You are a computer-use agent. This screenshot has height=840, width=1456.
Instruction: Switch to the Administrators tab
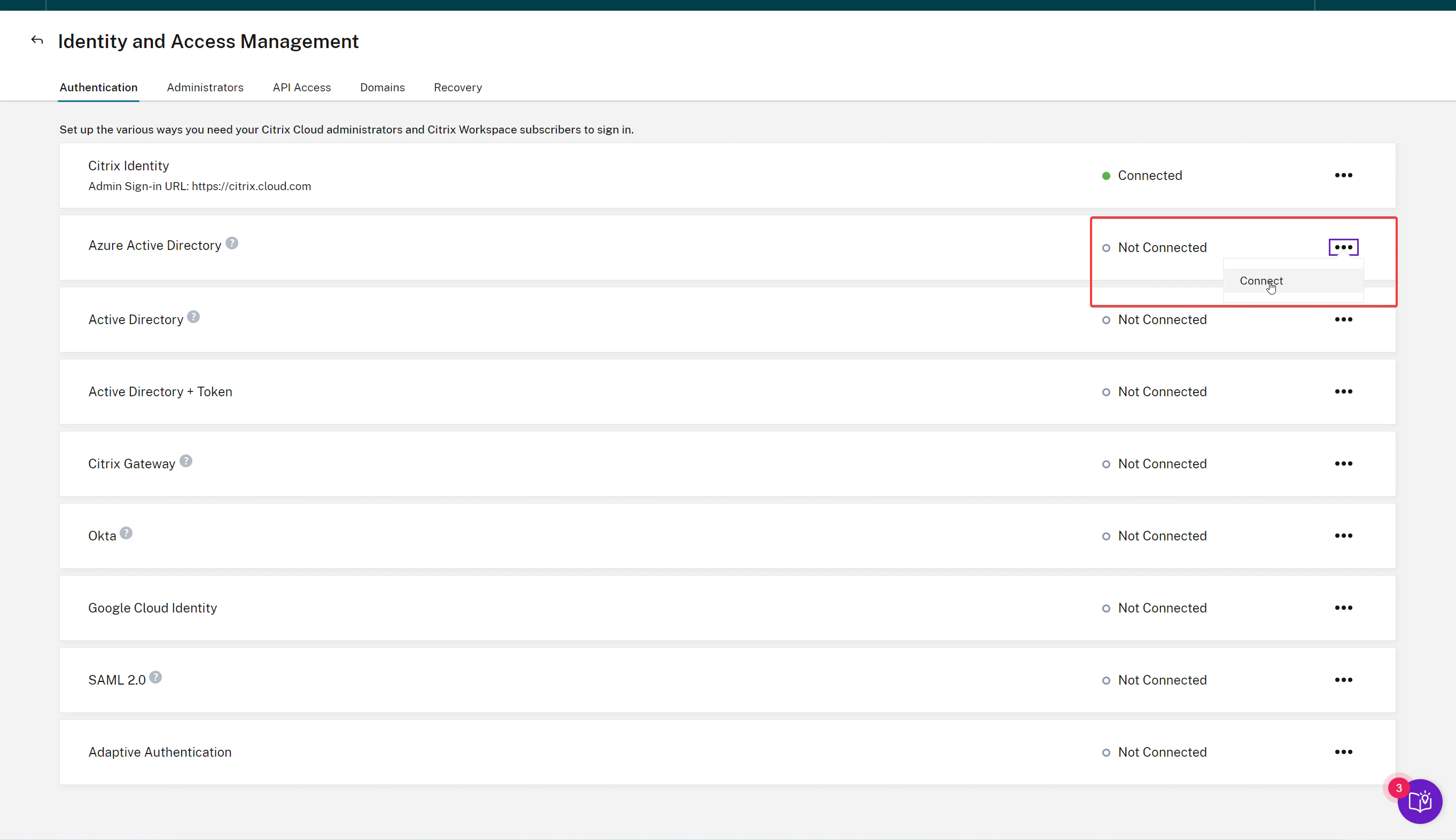(205, 87)
